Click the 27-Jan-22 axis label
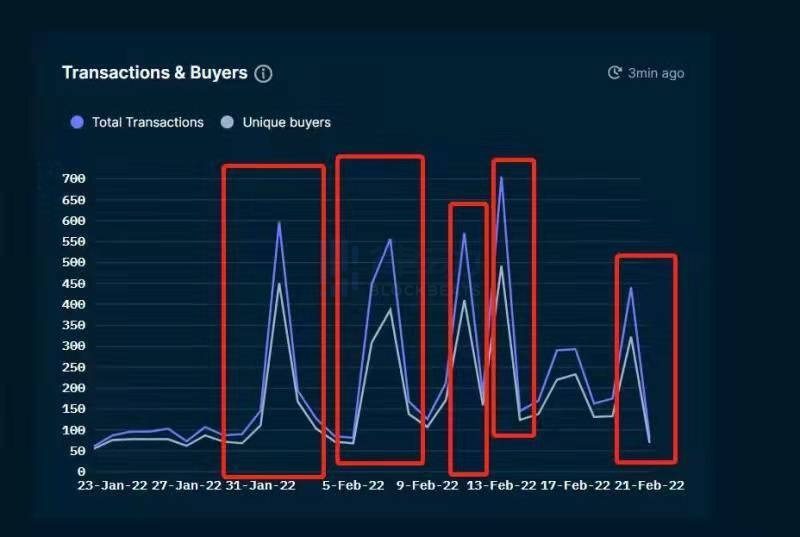 [x=186, y=485]
